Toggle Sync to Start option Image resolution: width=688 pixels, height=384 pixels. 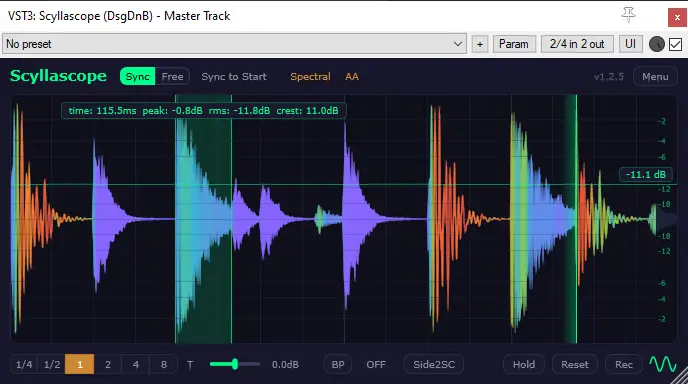[x=234, y=76]
